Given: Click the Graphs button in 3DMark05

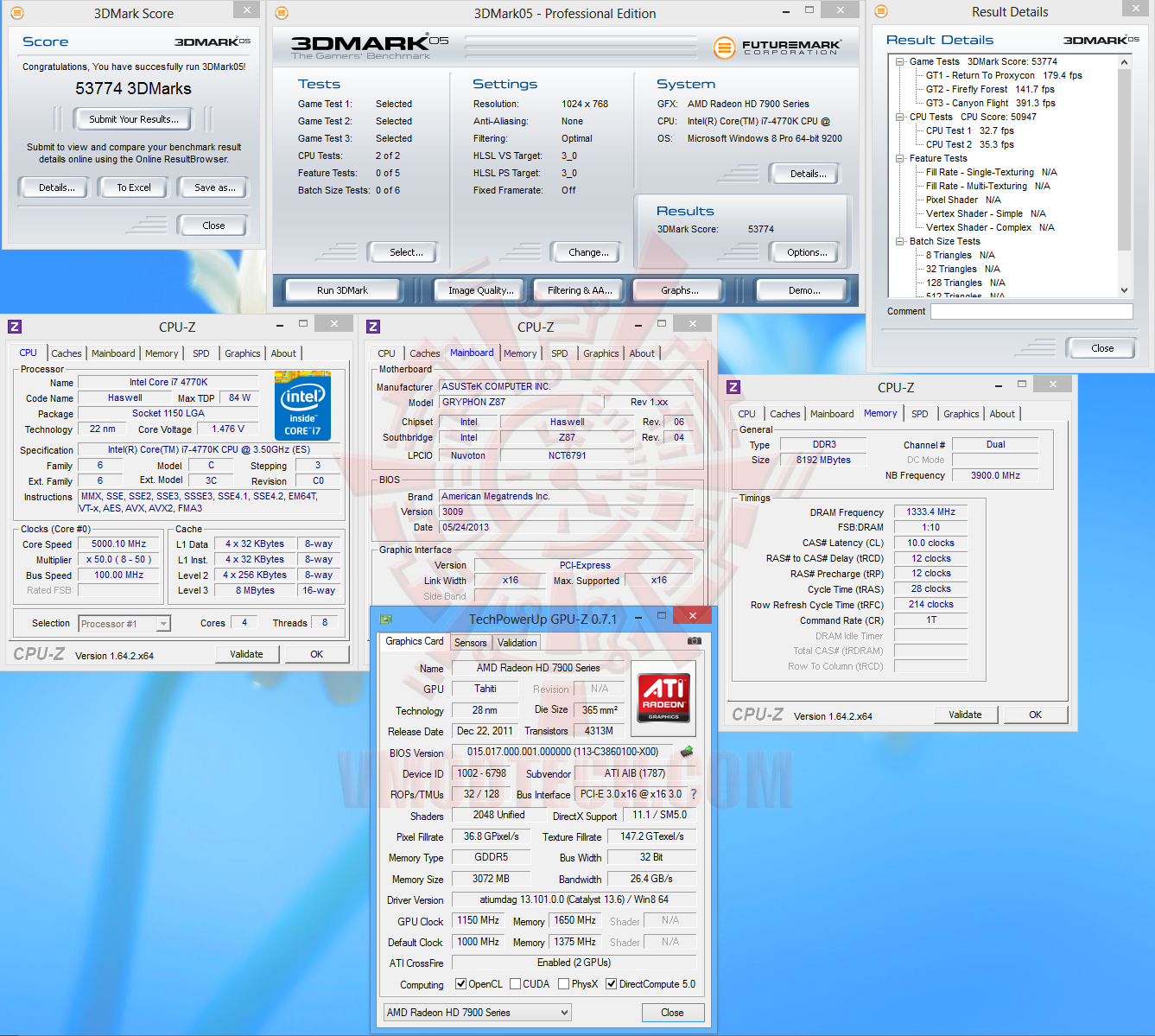Looking at the screenshot, I should click(680, 290).
